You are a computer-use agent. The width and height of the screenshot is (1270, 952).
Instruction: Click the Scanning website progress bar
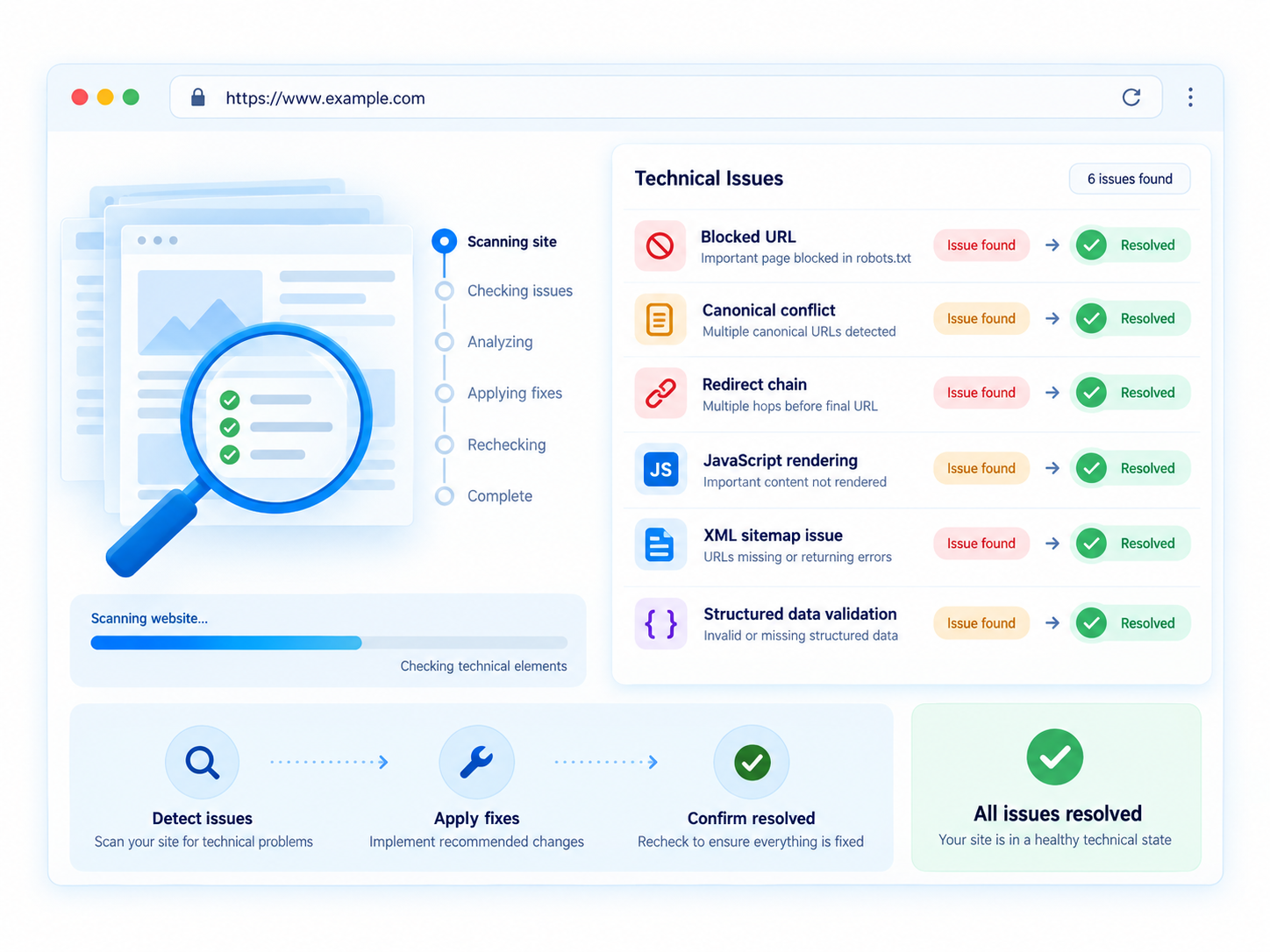tap(329, 643)
